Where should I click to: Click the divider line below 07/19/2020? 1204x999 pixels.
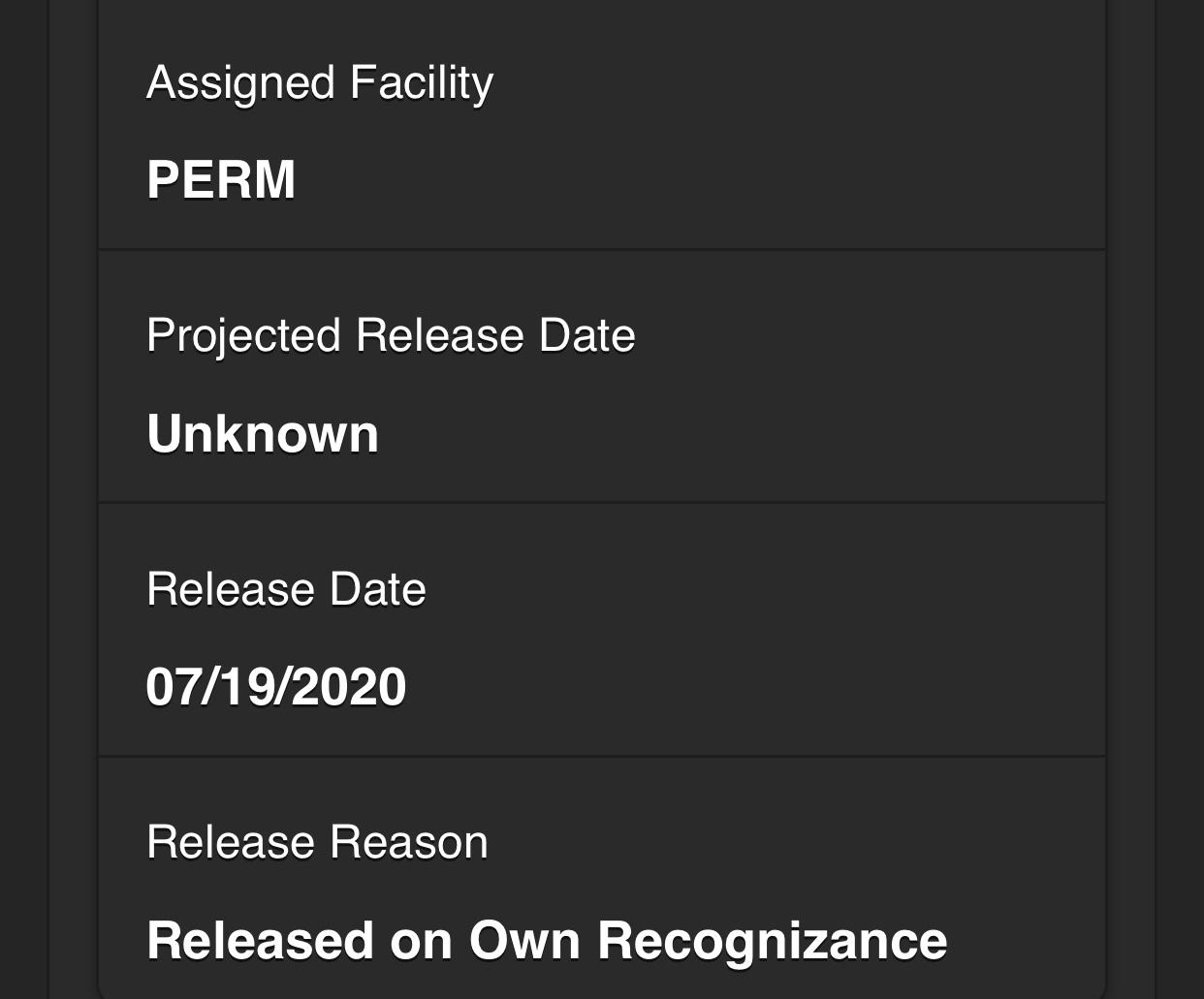point(601,756)
